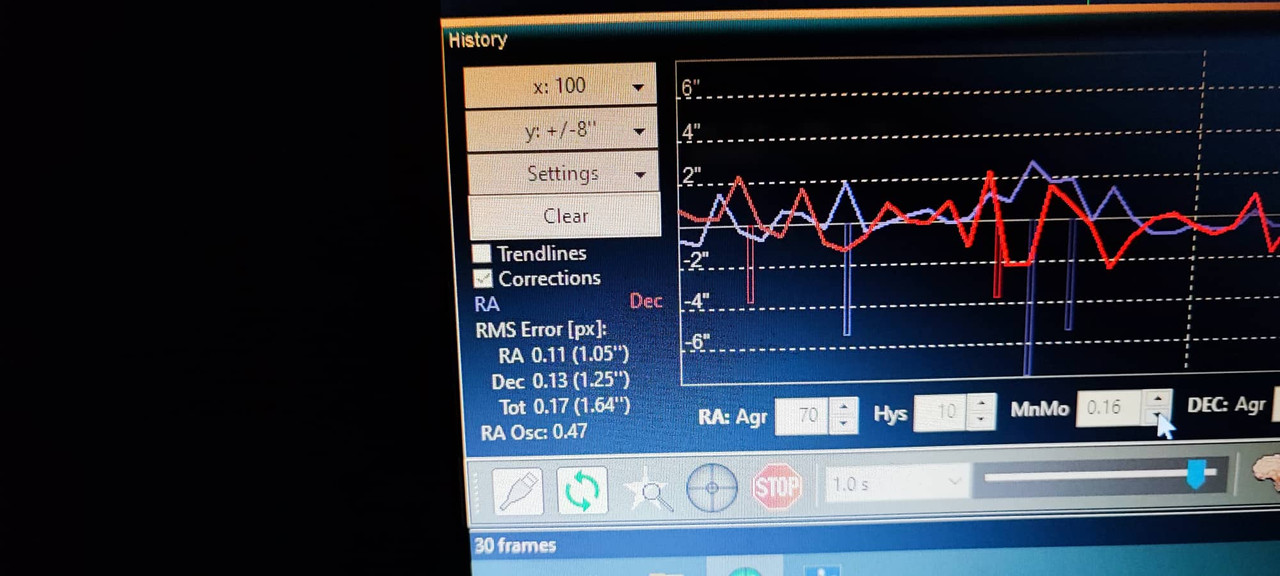Click the RMS Error [px]: heading
Image resolution: width=1280 pixels, height=576 pixels.
[x=541, y=329]
